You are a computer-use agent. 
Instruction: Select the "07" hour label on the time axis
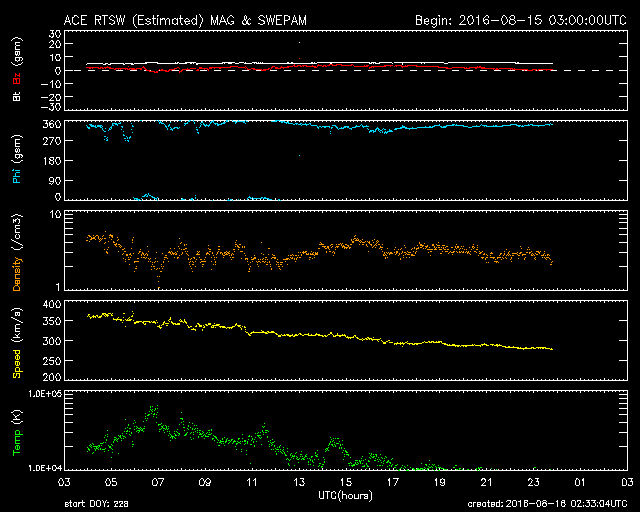point(158,482)
